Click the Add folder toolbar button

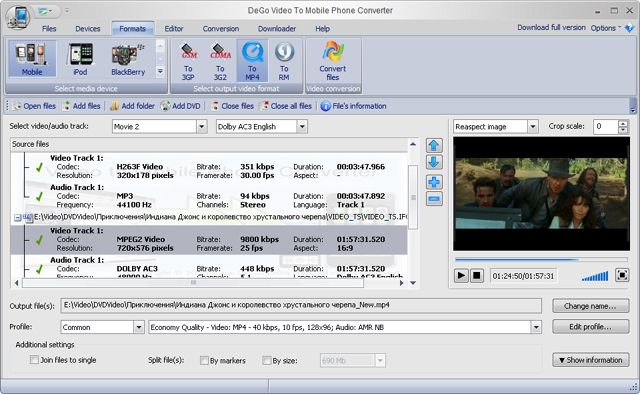tap(133, 106)
